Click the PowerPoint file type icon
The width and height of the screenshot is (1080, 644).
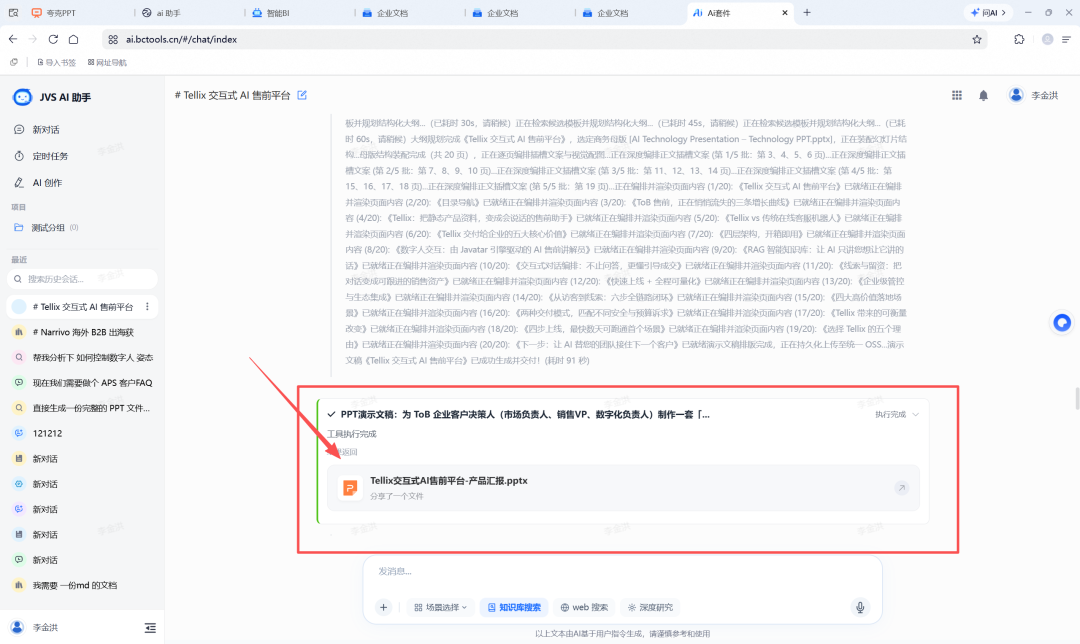(350, 488)
